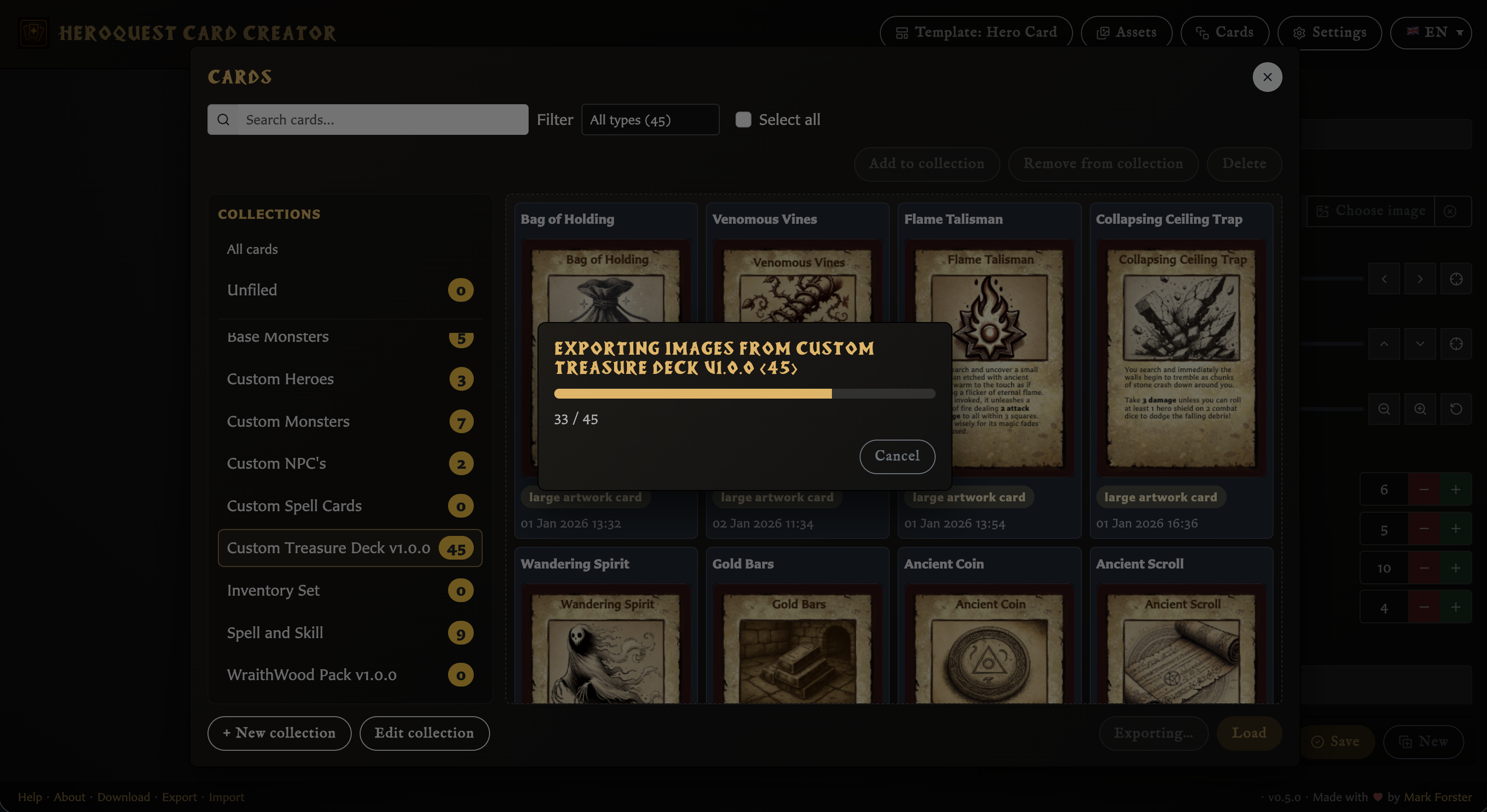Click the Delete button
Viewport: 1487px width, 812px height.
click(x=1244, y=164)
